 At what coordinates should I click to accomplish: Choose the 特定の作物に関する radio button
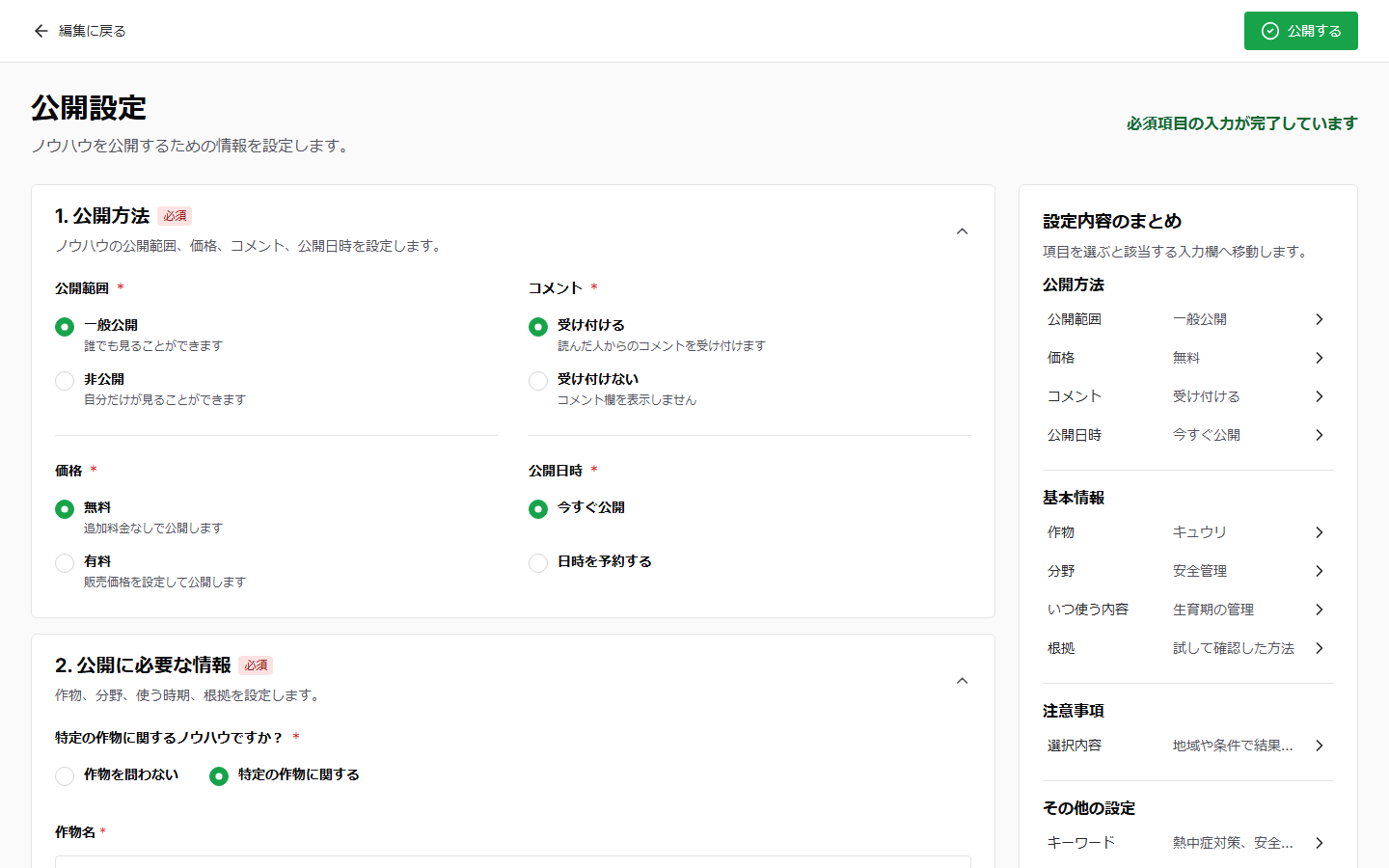tap(219, 776)
